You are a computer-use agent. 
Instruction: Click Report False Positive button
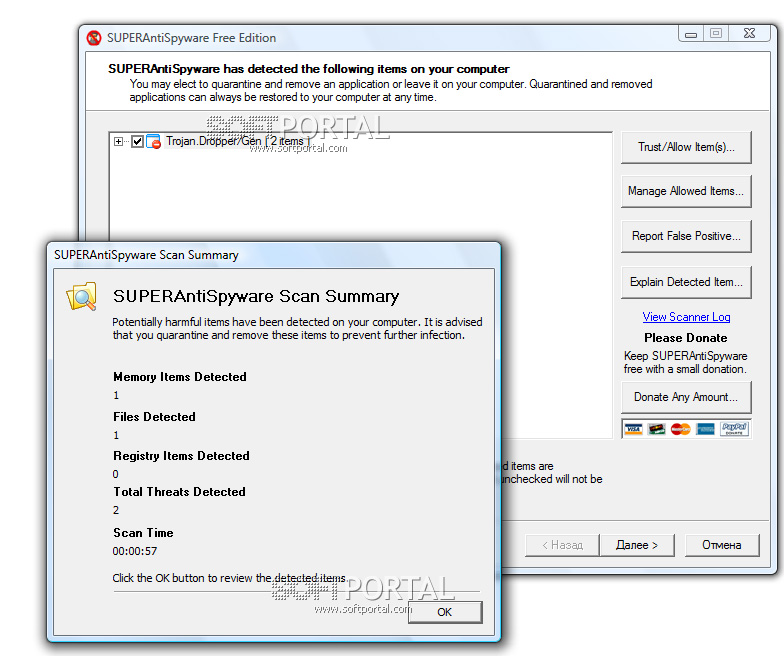coord(686,236)
